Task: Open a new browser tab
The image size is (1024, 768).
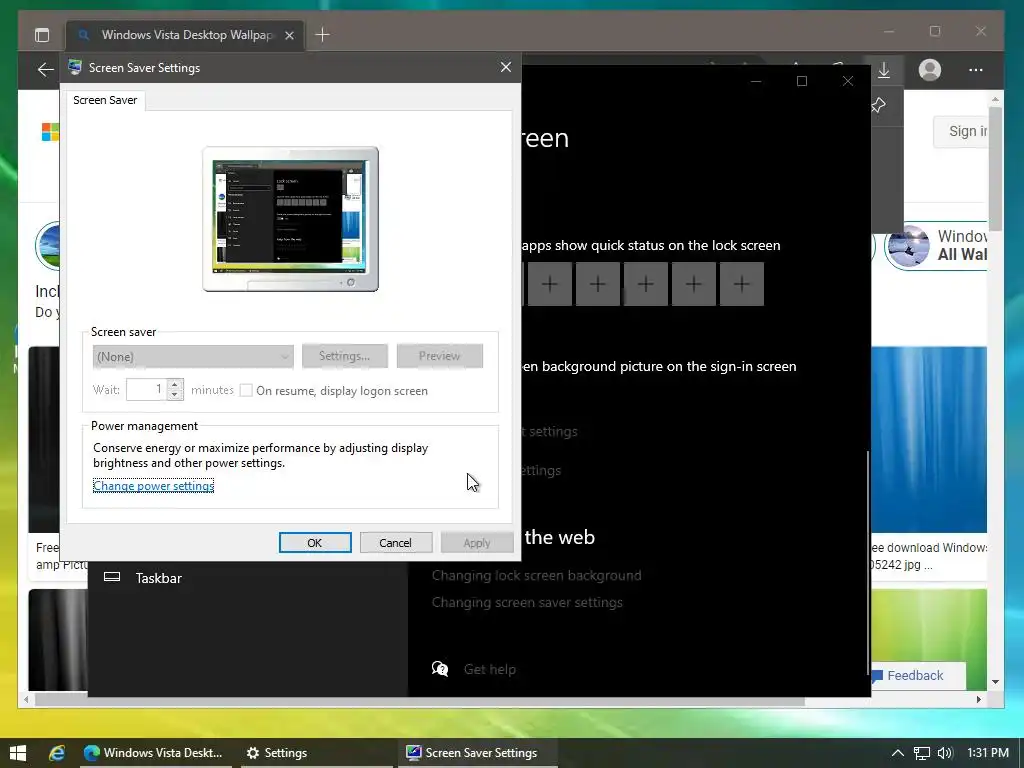Action: click(x=323, y=35)
